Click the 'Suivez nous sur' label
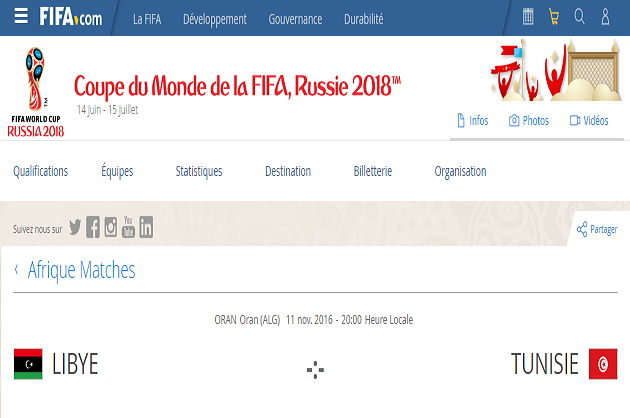Image resolution: width=630 pixels, height=418 pixels. pyautogui.click(x=37, y=229)
